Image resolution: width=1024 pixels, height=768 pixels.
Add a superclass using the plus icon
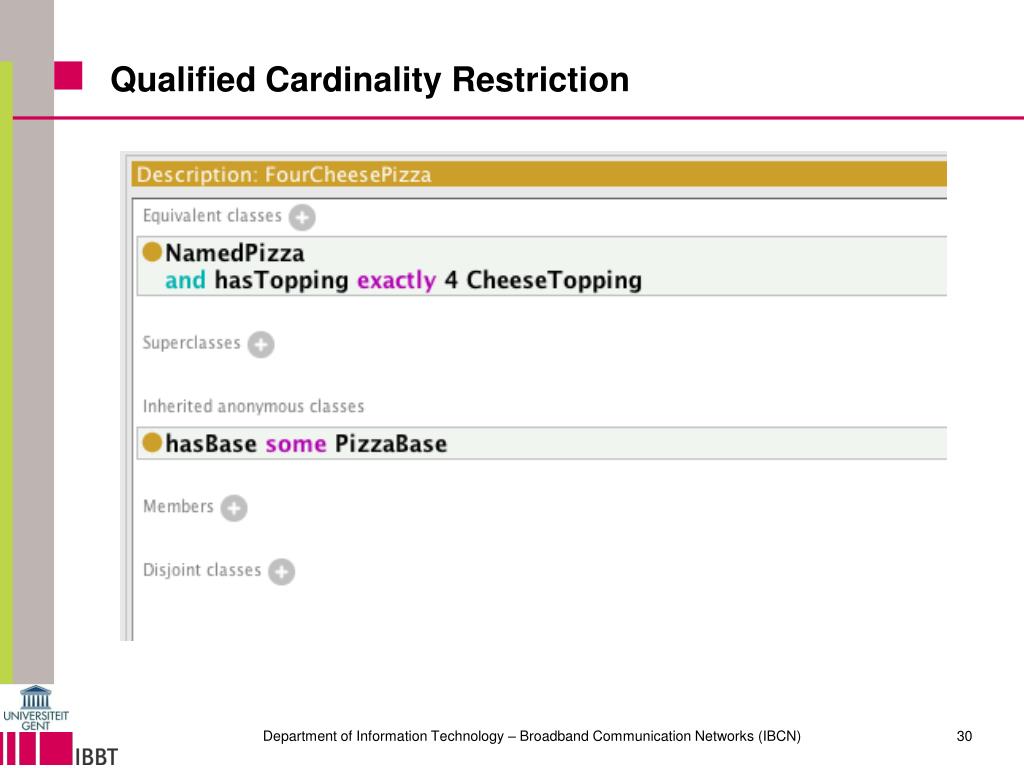coord(261,344)
